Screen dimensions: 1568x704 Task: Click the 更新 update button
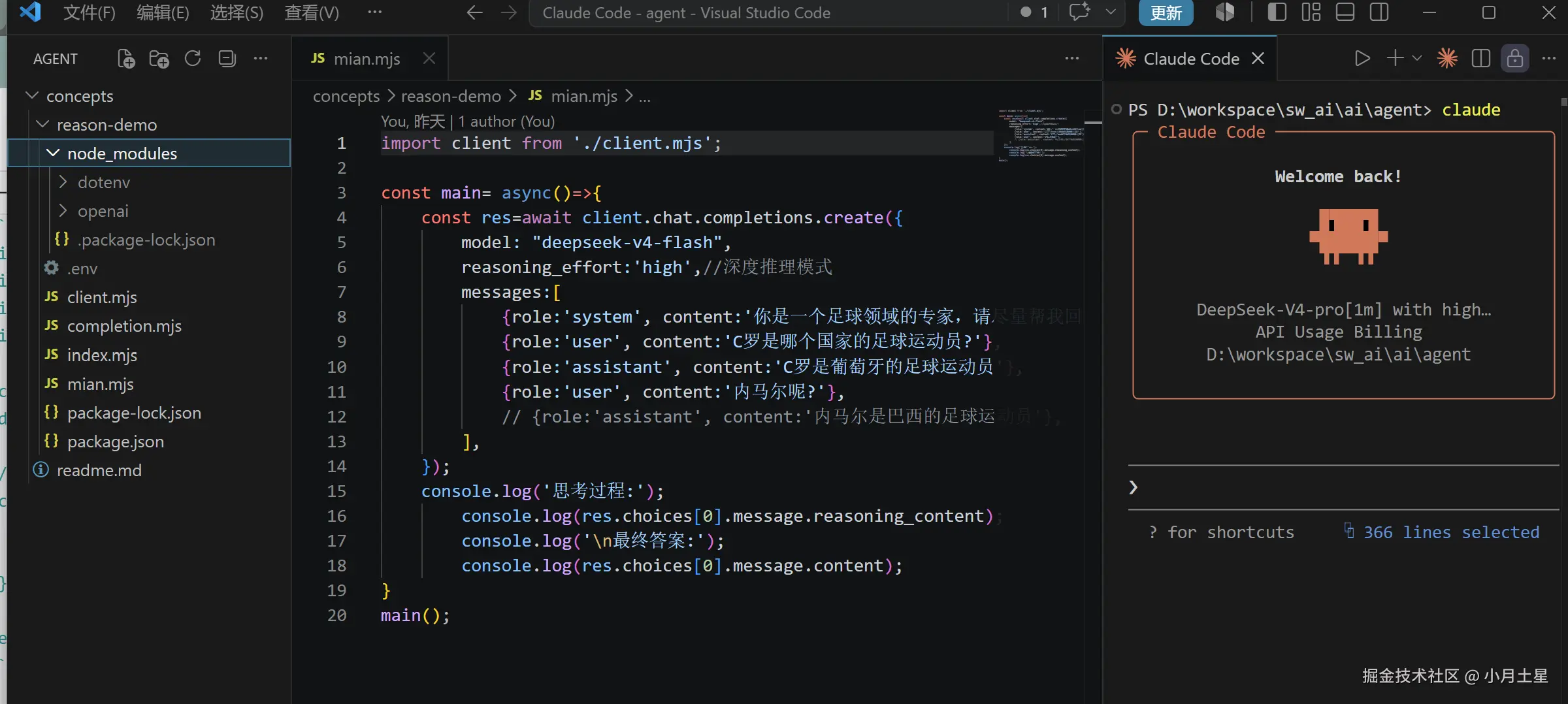(x=1166, y=12)
